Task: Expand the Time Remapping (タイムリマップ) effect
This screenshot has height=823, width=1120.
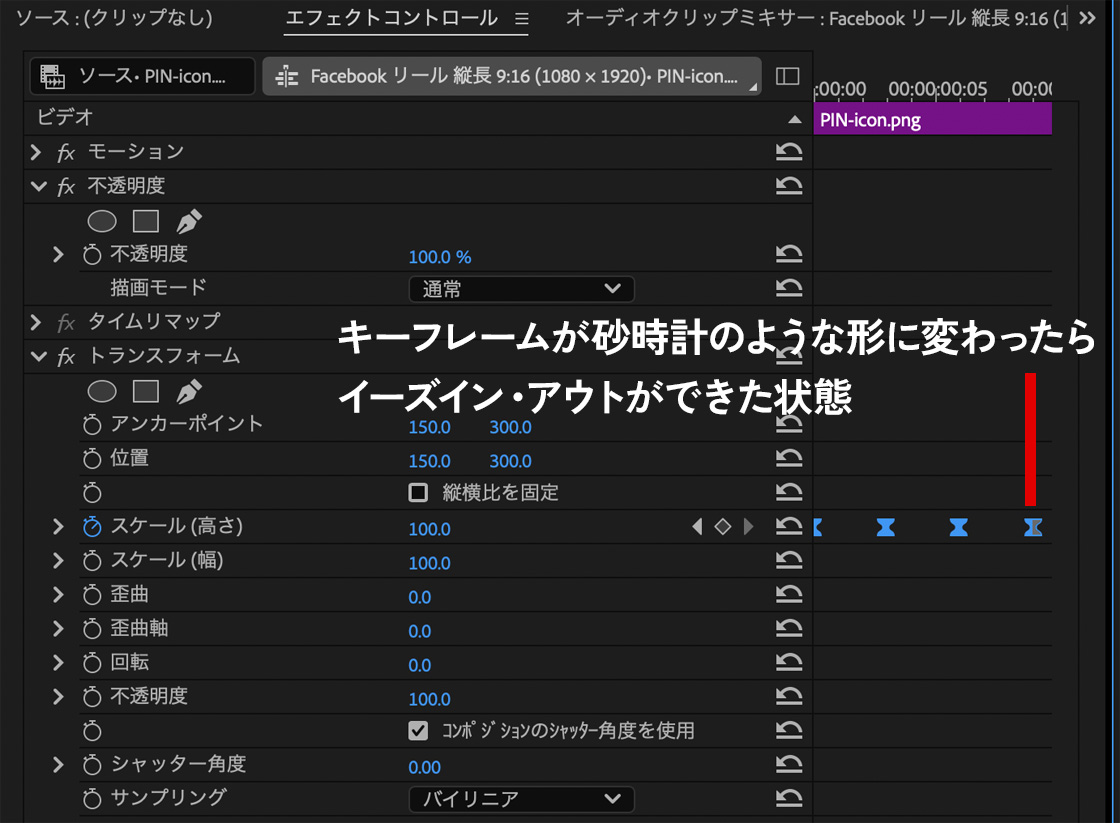Action: click(37, 322)
